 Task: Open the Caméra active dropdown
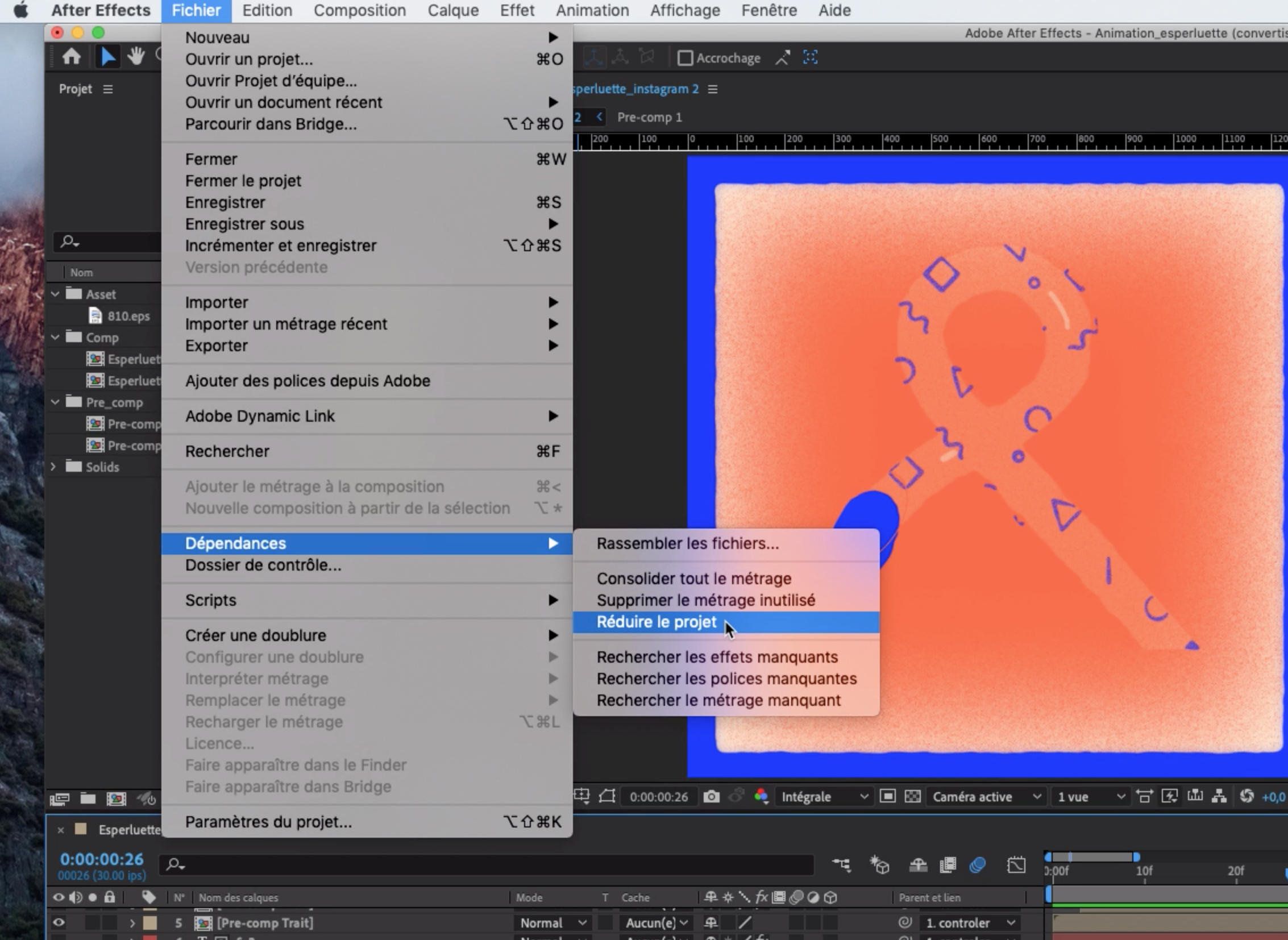click(x=986, y=797)
